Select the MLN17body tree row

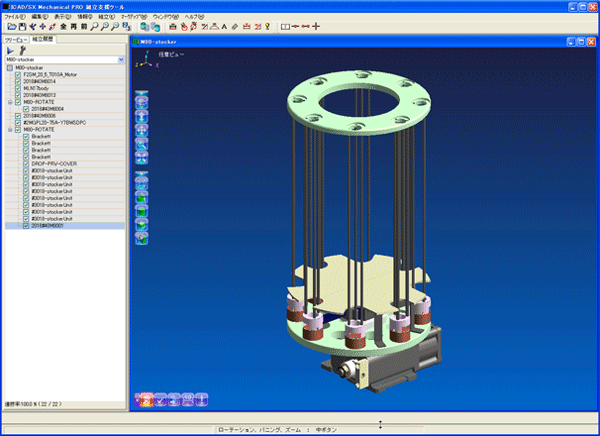pyautogui.click(x=65, y=88)
